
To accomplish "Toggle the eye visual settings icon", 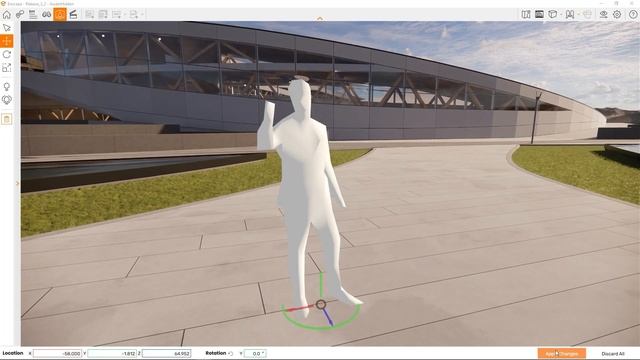I will [x=604, y=14].
